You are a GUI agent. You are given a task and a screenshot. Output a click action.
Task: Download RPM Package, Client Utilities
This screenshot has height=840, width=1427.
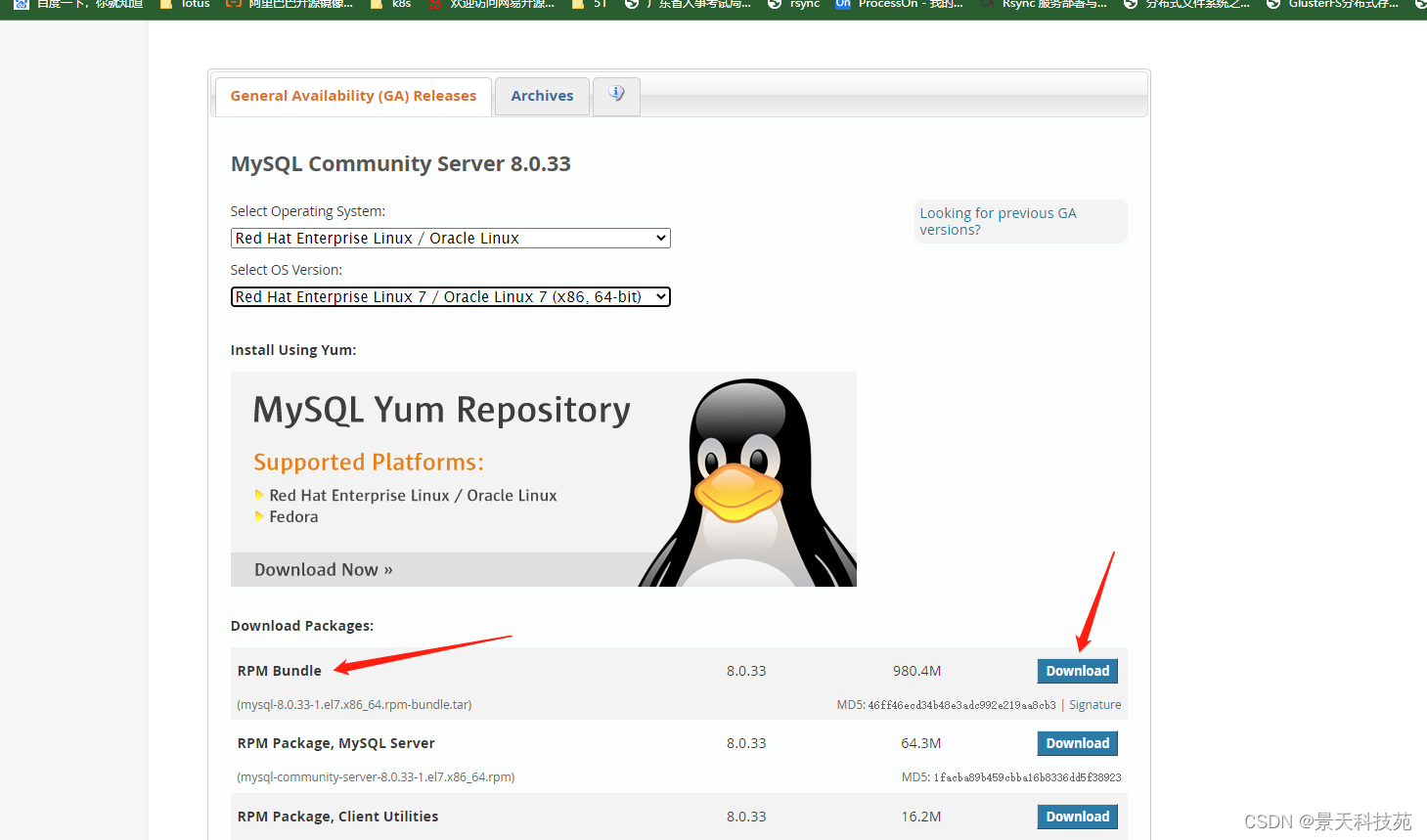coord(1077,817)
